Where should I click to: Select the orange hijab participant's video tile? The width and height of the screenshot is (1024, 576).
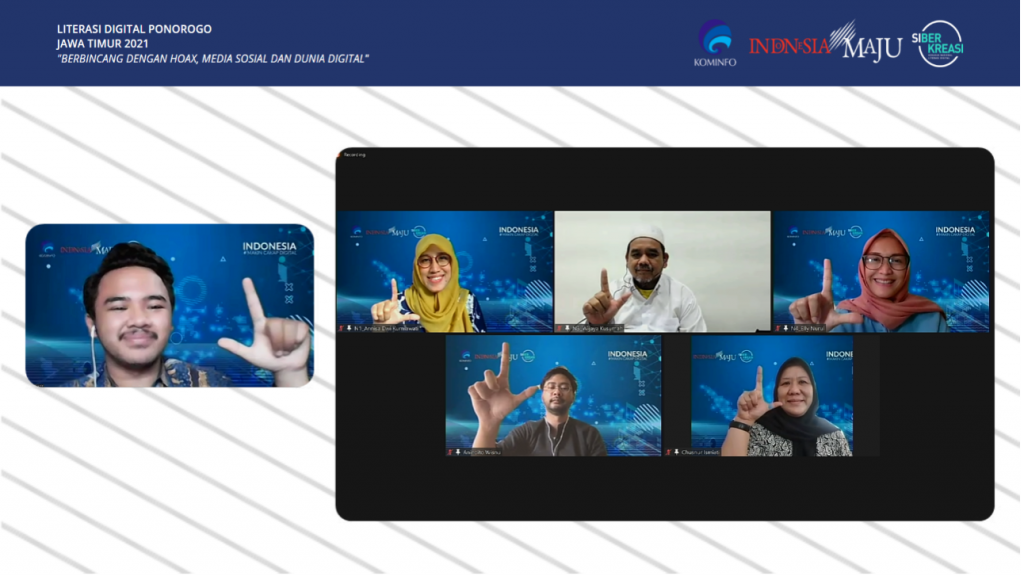tap(880, 271)
